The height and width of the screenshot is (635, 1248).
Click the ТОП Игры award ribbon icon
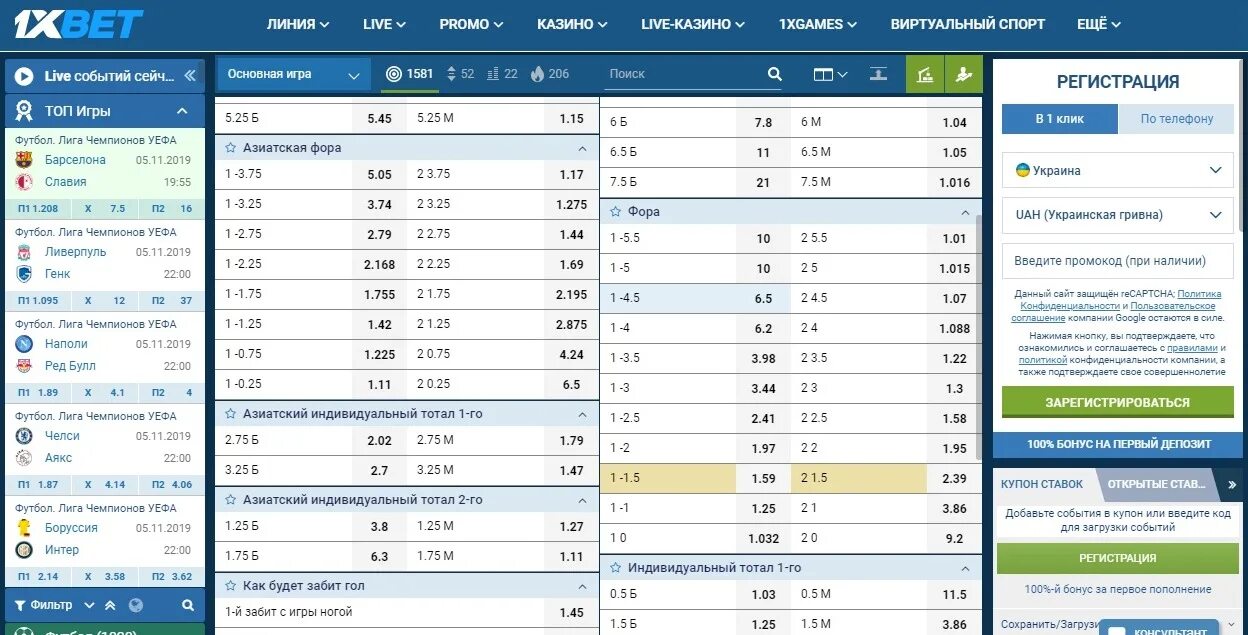(x=24, y=111)
